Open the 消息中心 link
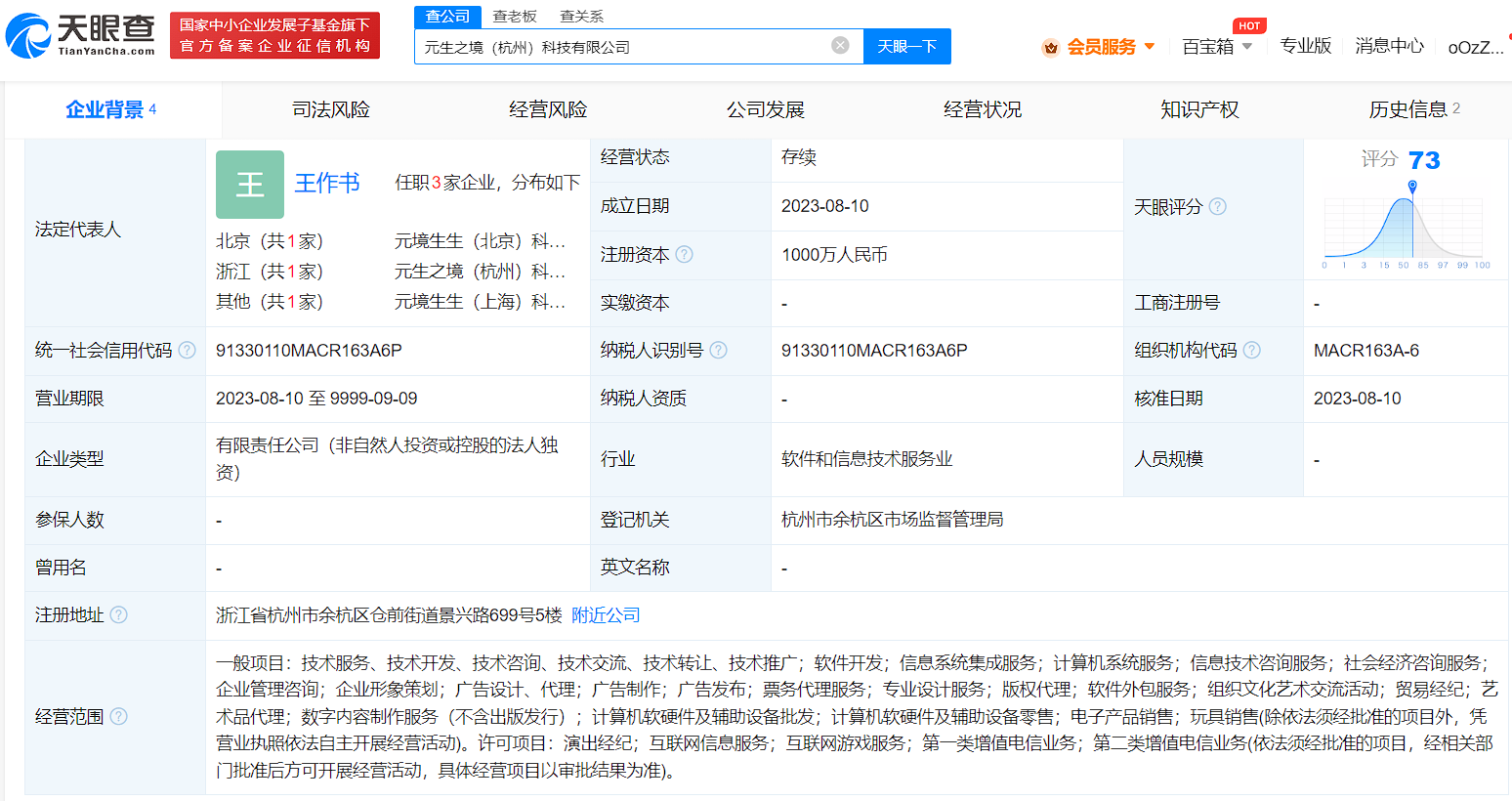This screenshot has width=1512, height=801. pos(1389,46)
